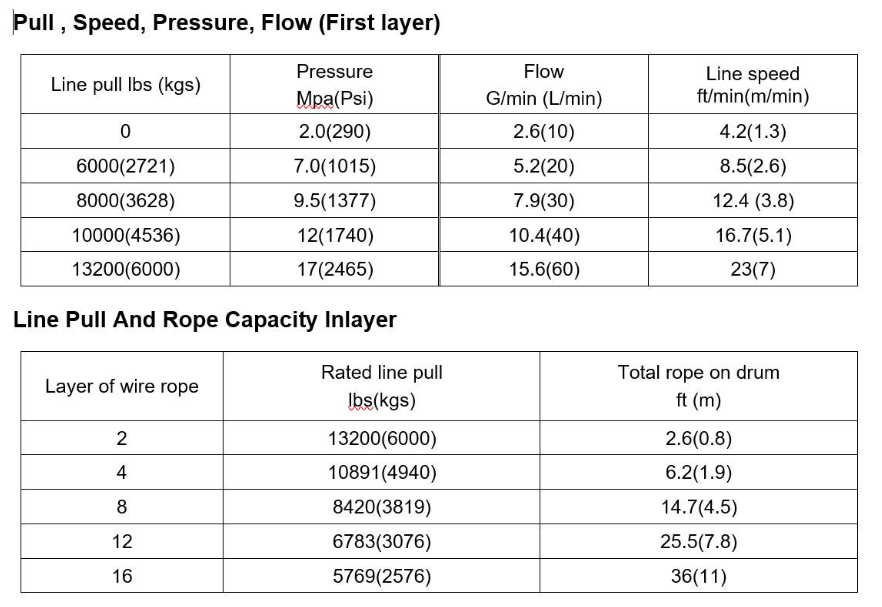Click the pressure cell 9.5(1377)
The image size is (882, 607).
coord(334,200)
